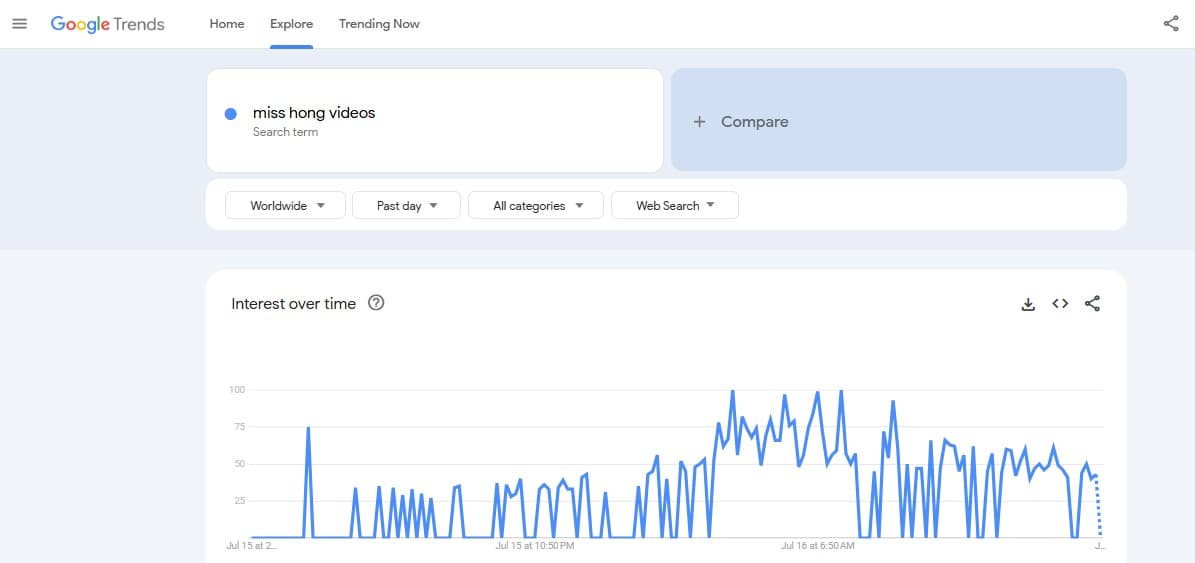
Task: Share the Interest over time chart
Action: pos(1092,304)
